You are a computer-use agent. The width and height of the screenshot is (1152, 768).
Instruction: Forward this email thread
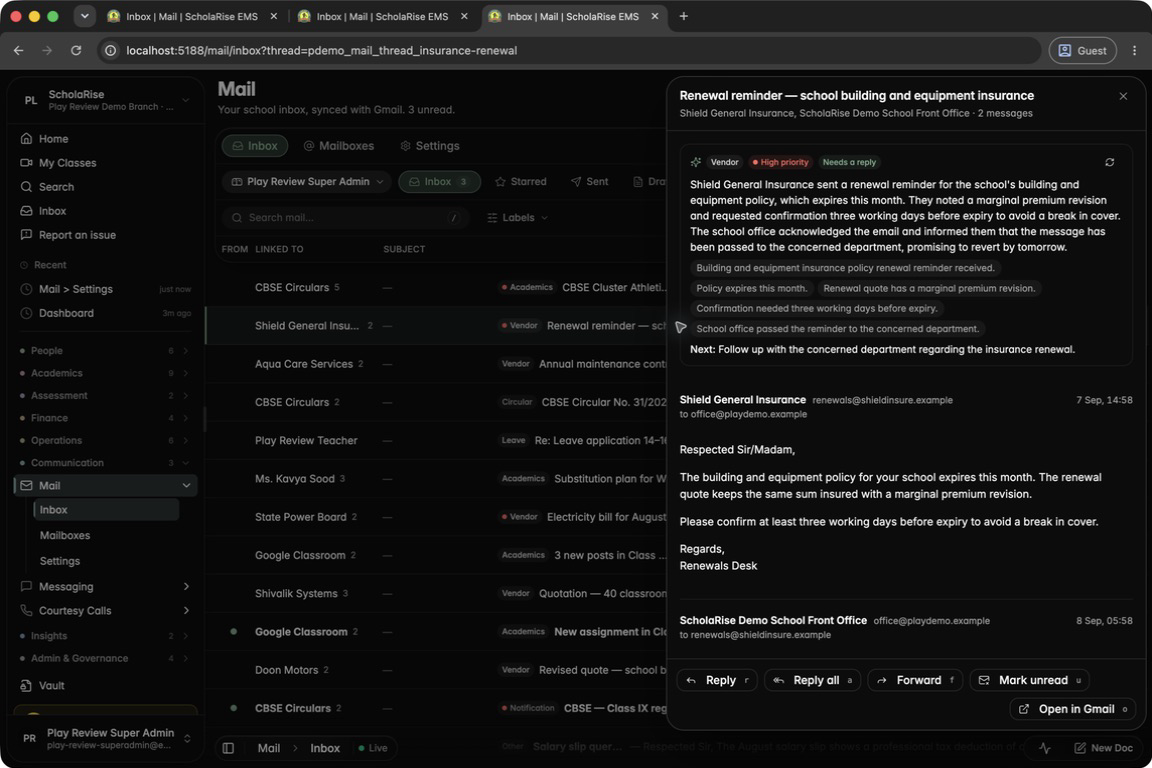(x=915, y=681)
